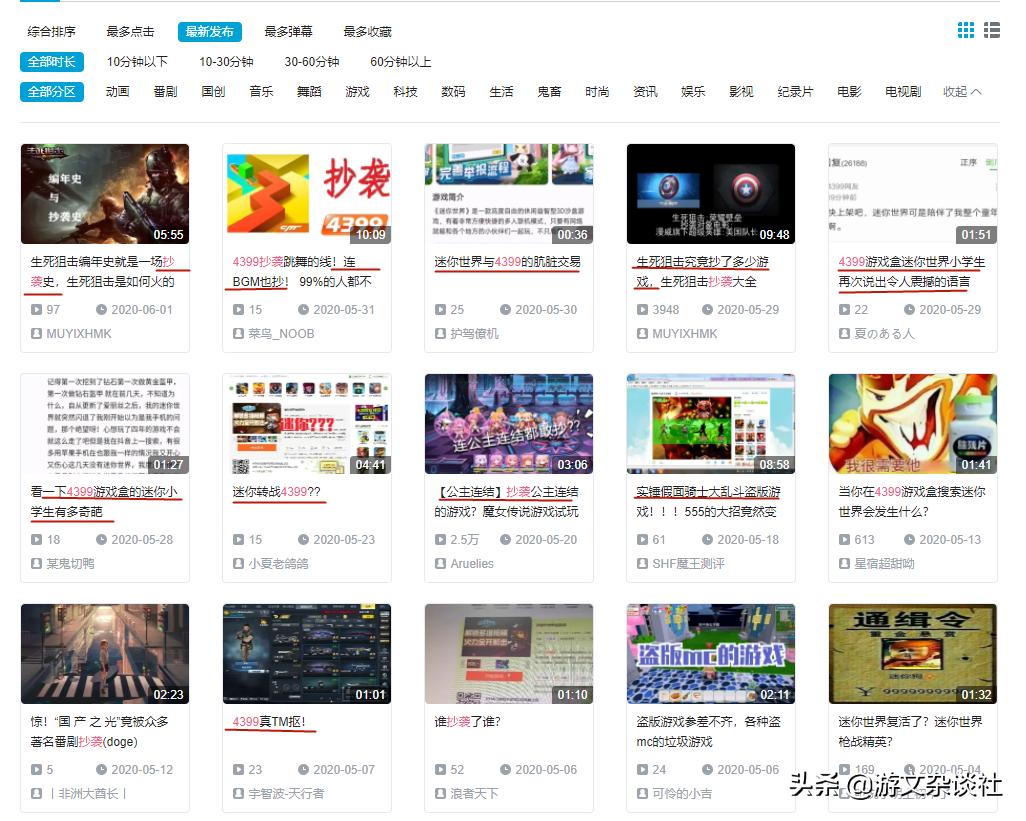This screenshot has height=821, width=1026.
Task: Click uploader icon beside 星宿超甜呦
Action: [x=844, y=564]
